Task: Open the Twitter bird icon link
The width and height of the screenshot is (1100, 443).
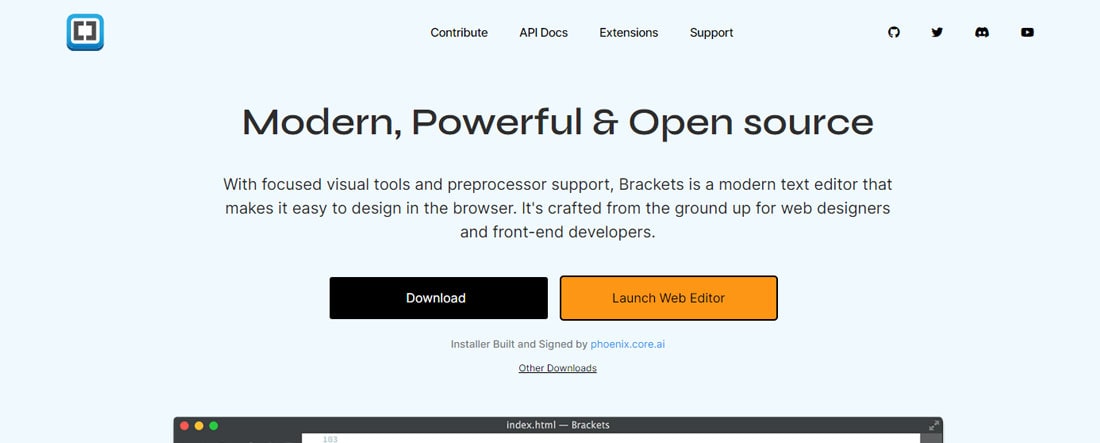Action: 937,32
